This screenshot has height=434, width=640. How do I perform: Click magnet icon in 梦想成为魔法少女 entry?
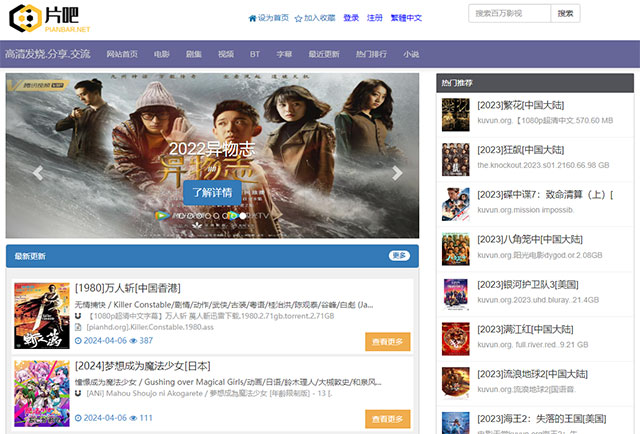pos(78,393)
